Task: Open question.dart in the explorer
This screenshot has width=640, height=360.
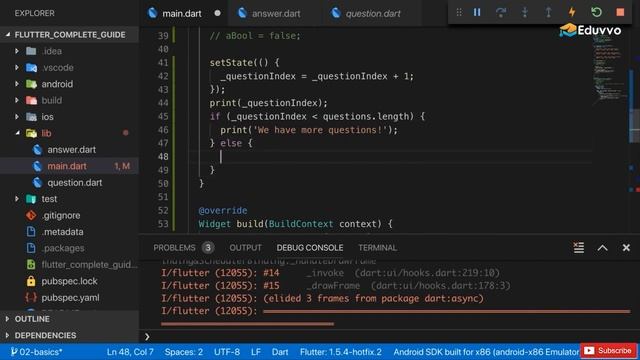Action: pos(69,182)
